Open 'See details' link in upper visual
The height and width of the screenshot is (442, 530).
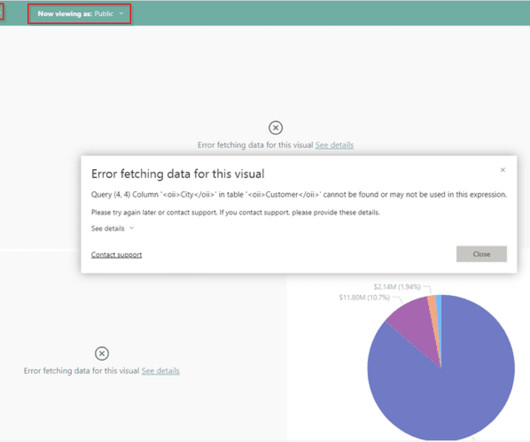(334, 145)
